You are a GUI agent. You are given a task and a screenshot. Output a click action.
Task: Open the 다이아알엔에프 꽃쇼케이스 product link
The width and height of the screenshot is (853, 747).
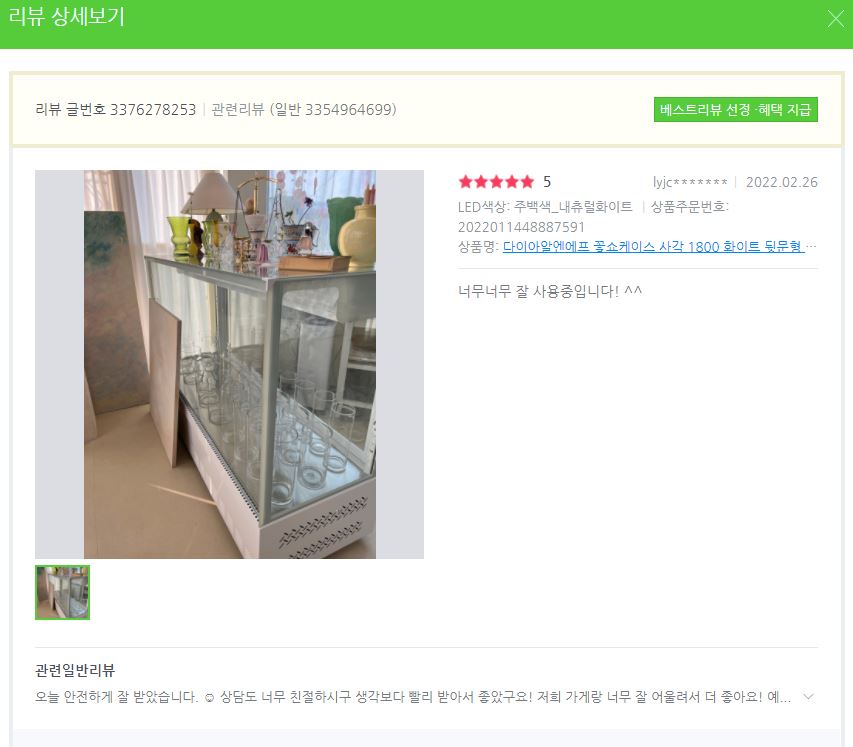point(653,246)
